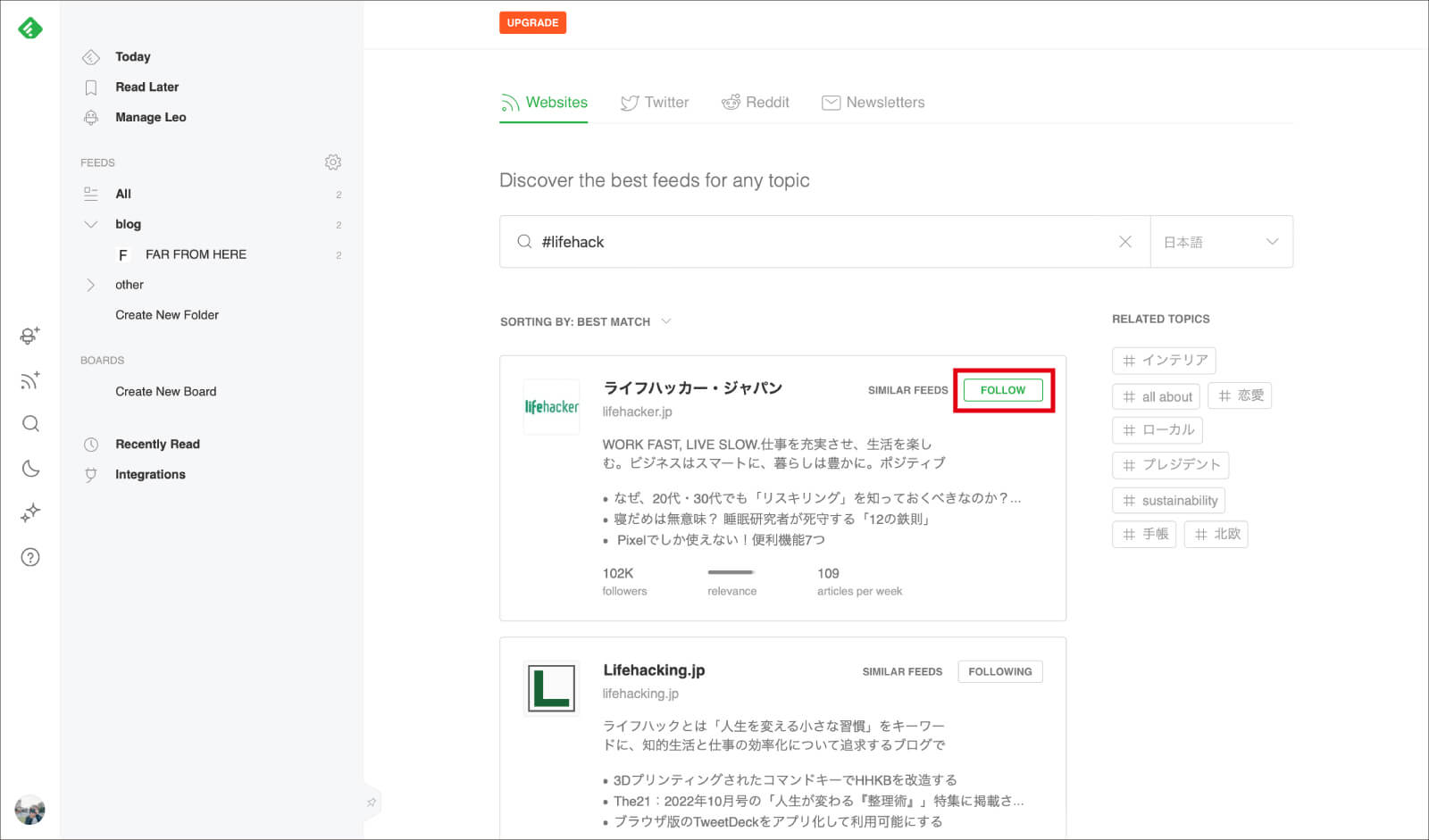
Task: Select the プレジデント related topic
Action: point(1171,465)
